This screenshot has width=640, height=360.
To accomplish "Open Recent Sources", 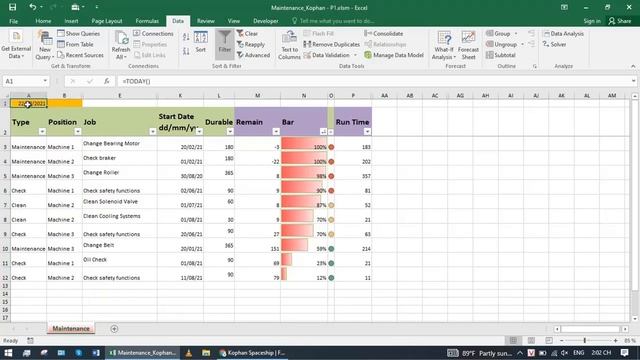I will point(80,55).
